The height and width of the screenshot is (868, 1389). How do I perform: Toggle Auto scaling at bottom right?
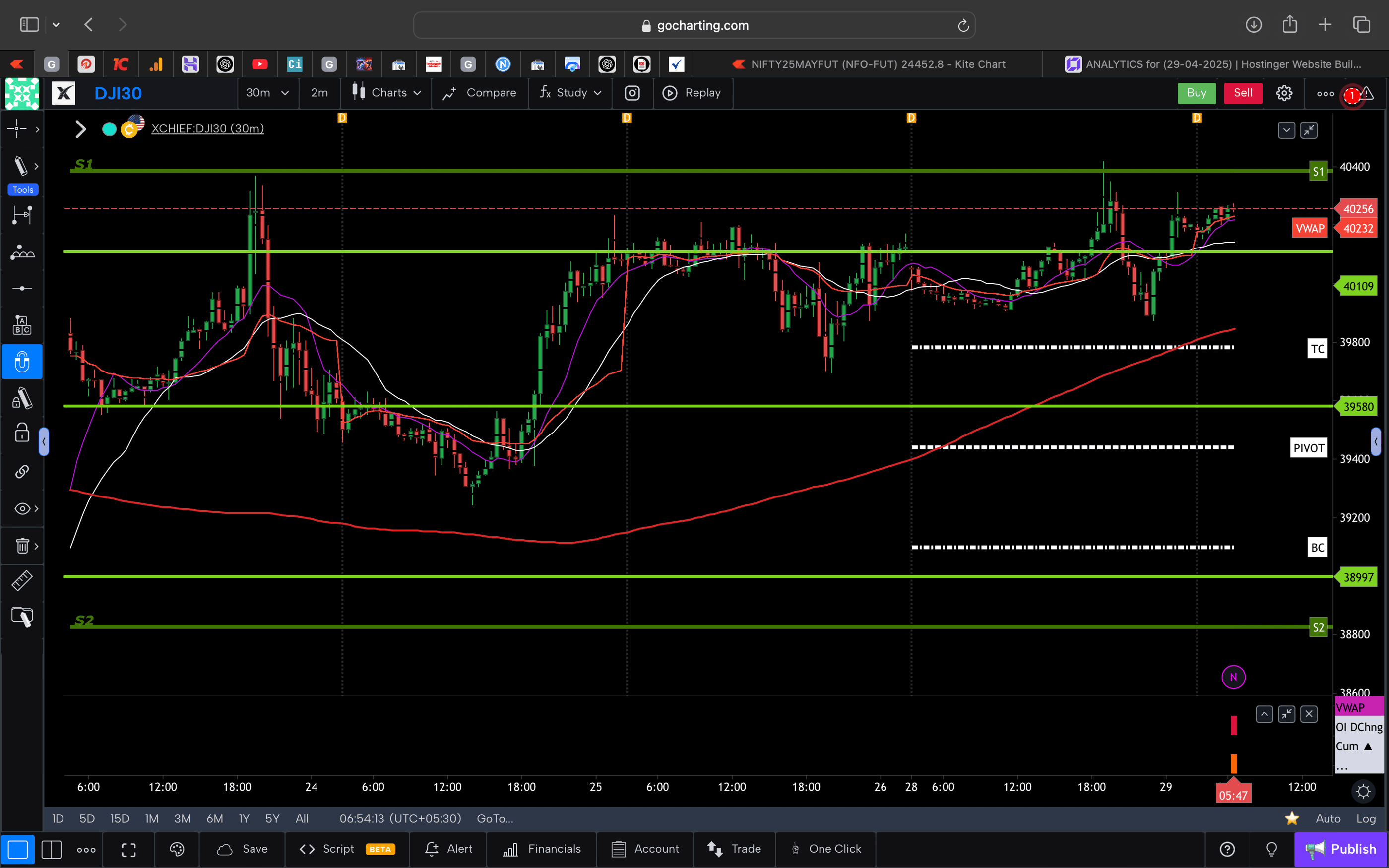point(1328,818)
